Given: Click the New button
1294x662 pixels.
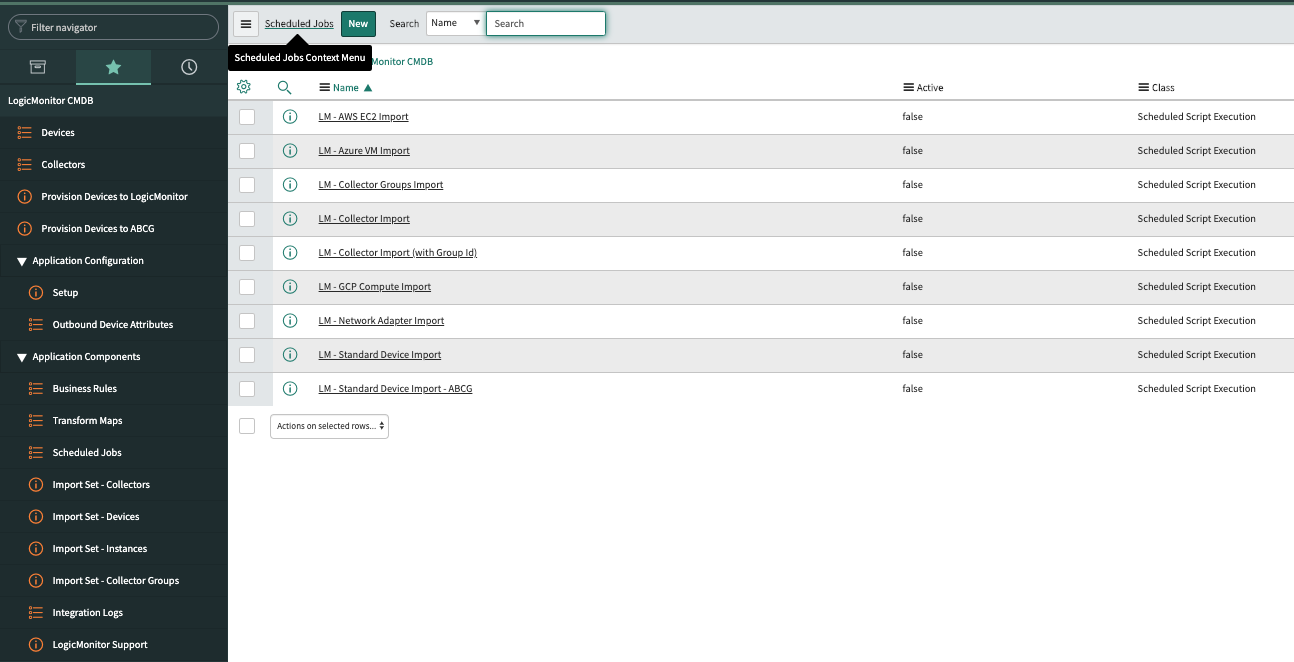Looking at the screenshot, I should click(x=358, y=24).
